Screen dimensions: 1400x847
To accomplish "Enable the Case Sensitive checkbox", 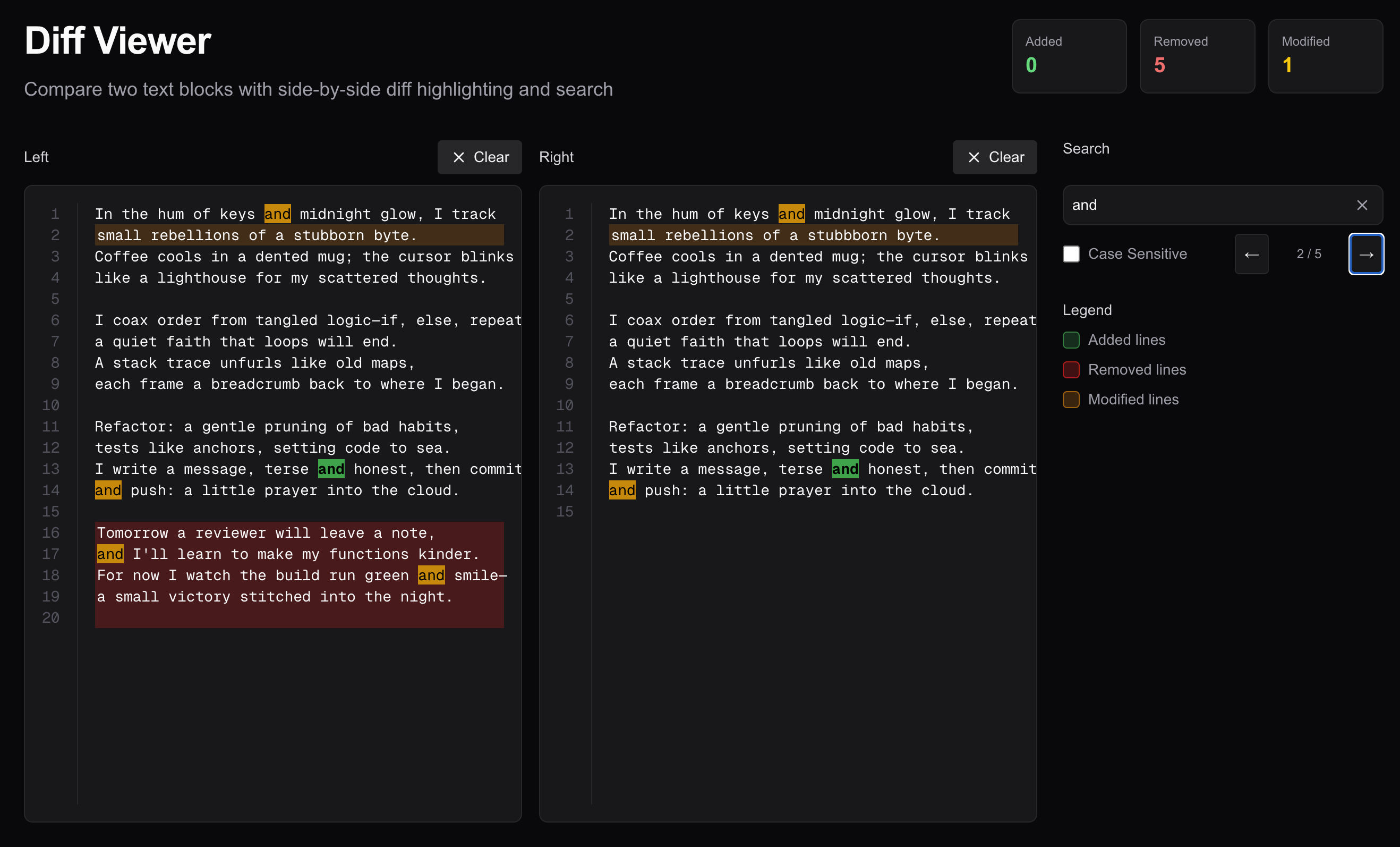I will (x=1072, y=254).
